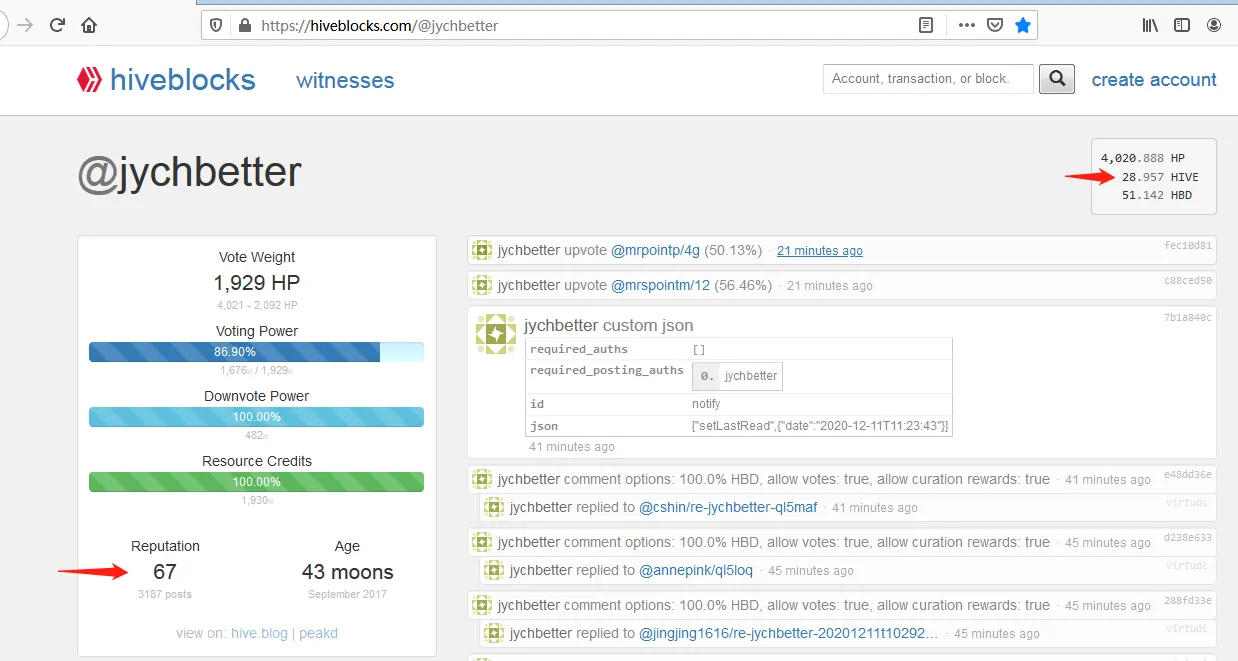This screenshot has height=661, width=1238.
Task: Go to browser home page icon
Action: pyautogui.click(x=89, y=25)
